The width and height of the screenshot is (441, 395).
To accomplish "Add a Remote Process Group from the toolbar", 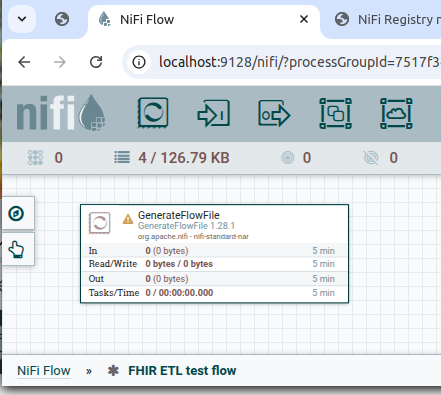I will [396, 113].
